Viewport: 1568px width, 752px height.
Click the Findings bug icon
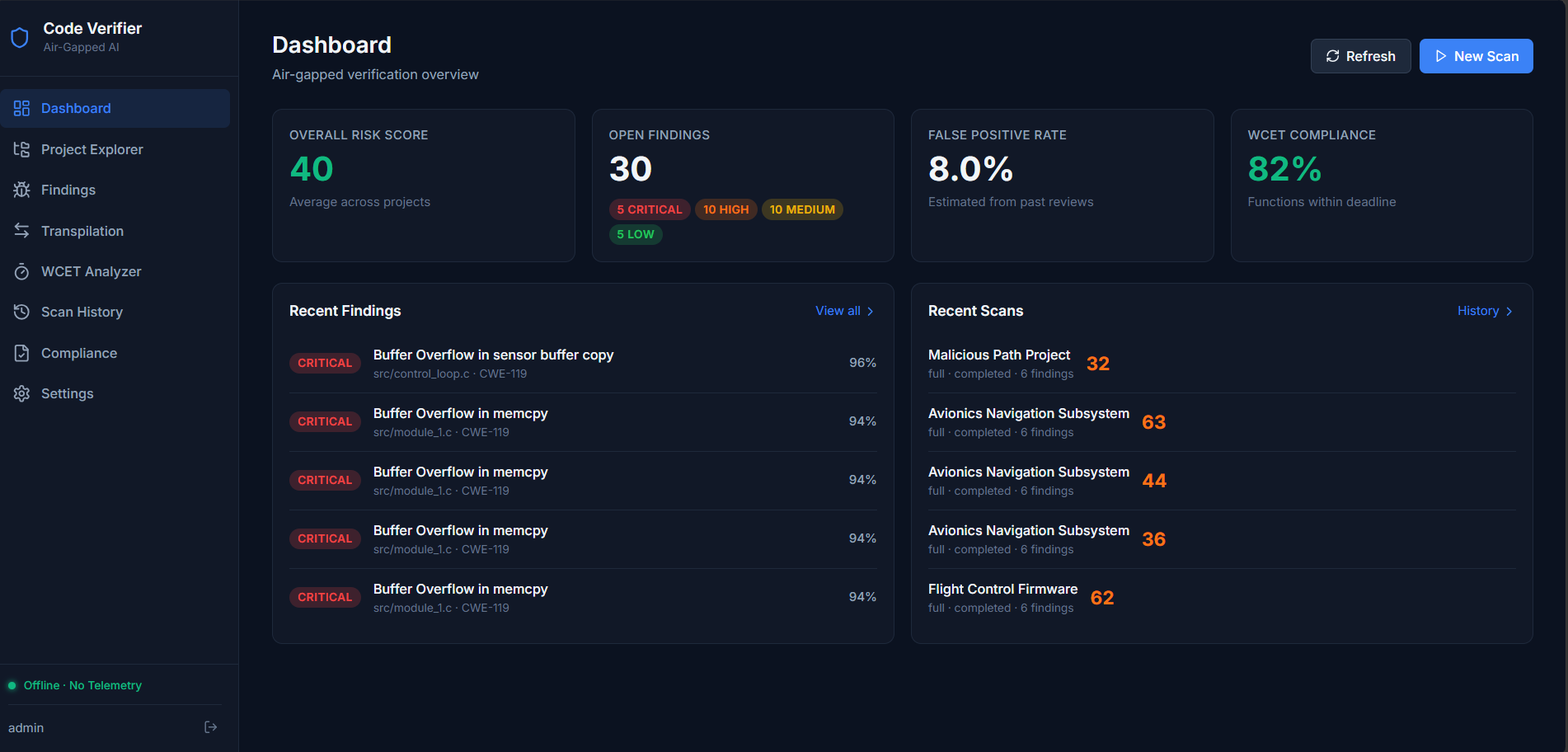coord(21,190)
